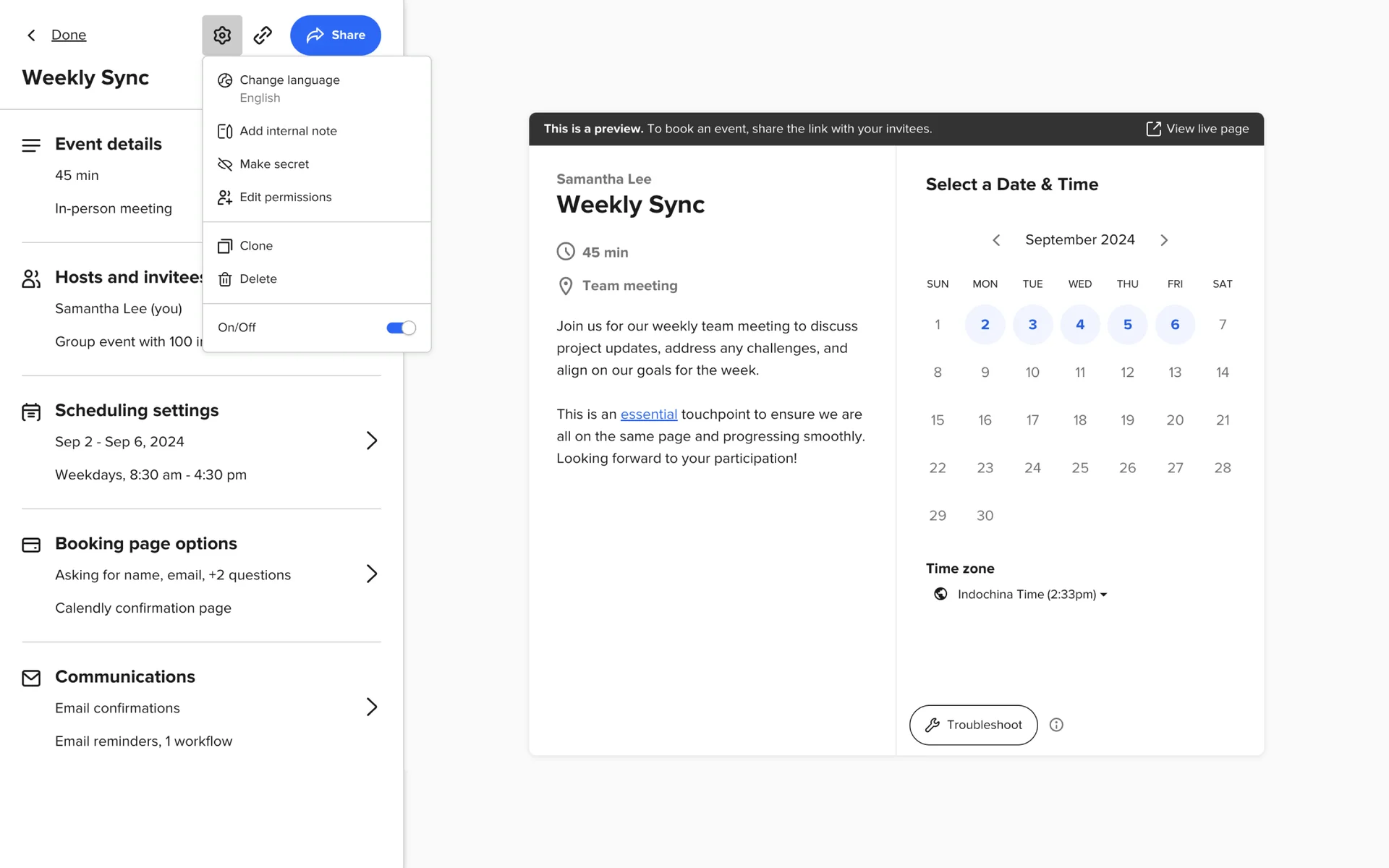Expand Communications section chevron
The height and width of the screenshot is (868, 1389).
[371, 707]
